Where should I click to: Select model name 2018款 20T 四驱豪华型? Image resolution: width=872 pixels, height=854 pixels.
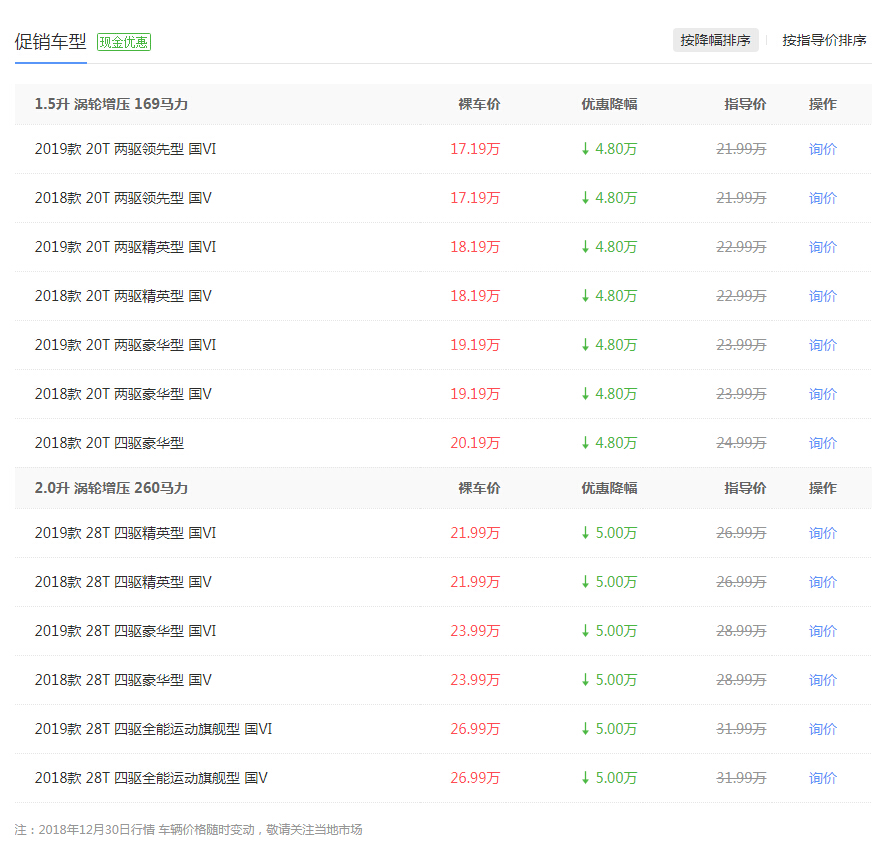coord(109,443)
